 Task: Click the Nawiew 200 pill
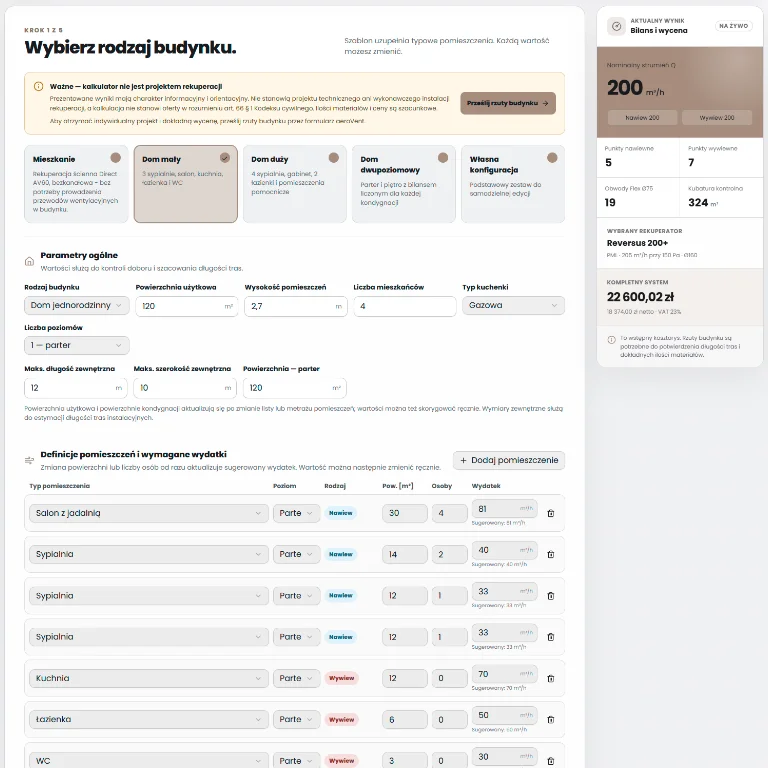coord(642,118)
